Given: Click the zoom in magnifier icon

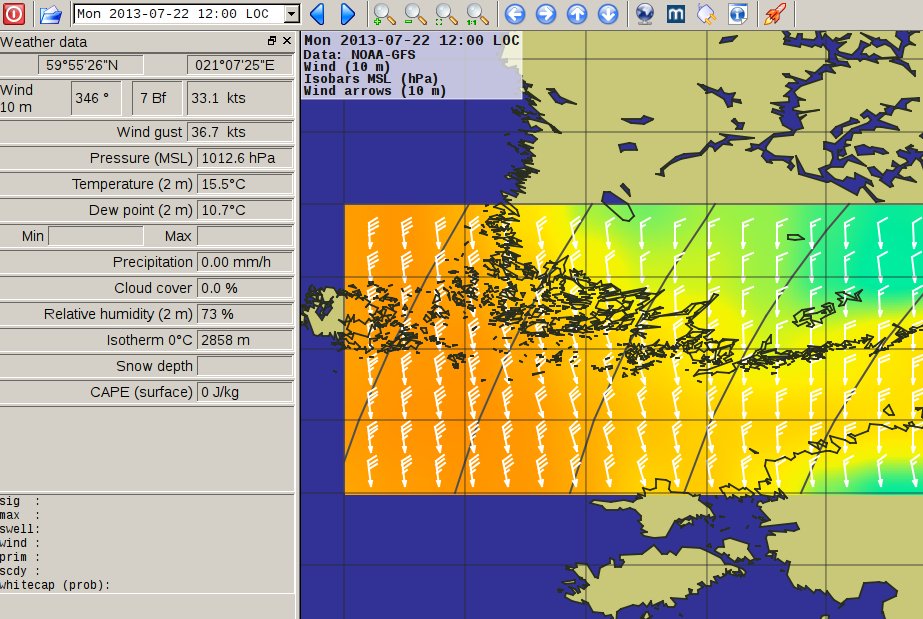Looking at the screenshot, I should click(x=384, y=14).
